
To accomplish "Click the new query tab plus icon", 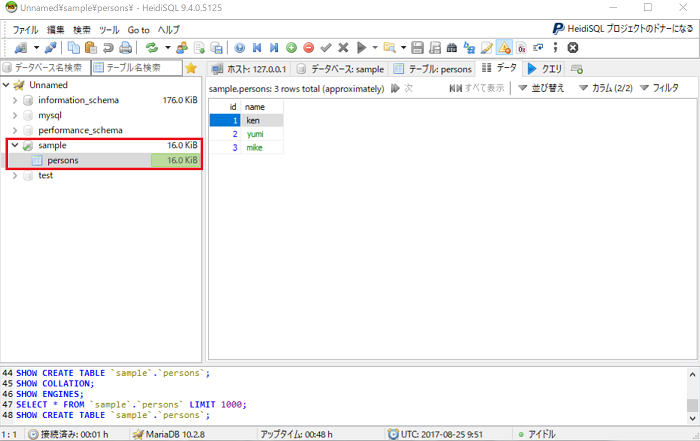I will pyautogui.click(x=577, y=69).
